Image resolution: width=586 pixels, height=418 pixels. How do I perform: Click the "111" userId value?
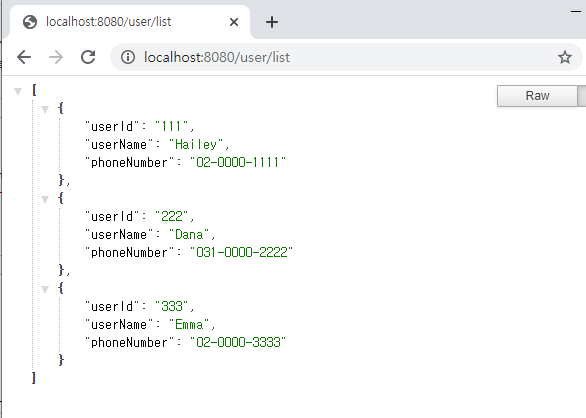[171, 126]
